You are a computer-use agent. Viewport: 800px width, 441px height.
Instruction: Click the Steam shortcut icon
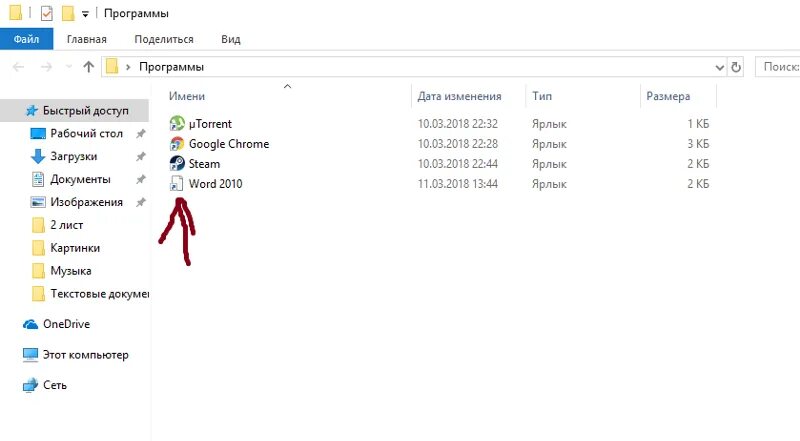[x=177, y=164]
